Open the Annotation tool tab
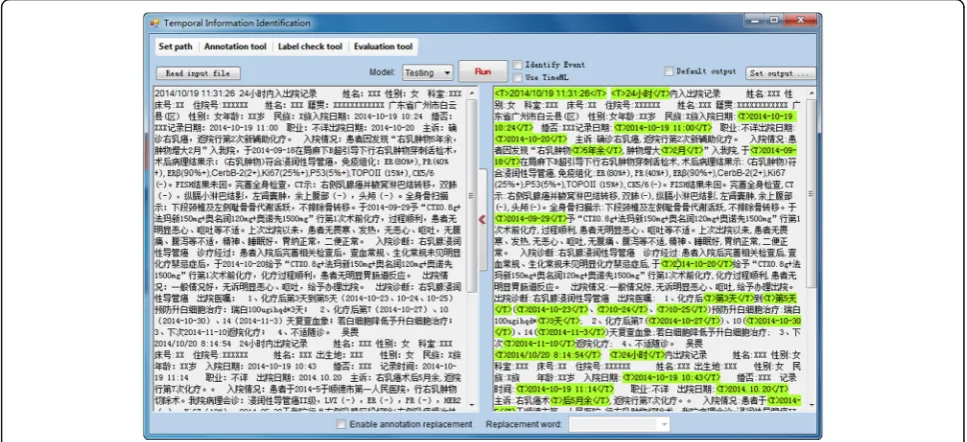 [235, 47]
